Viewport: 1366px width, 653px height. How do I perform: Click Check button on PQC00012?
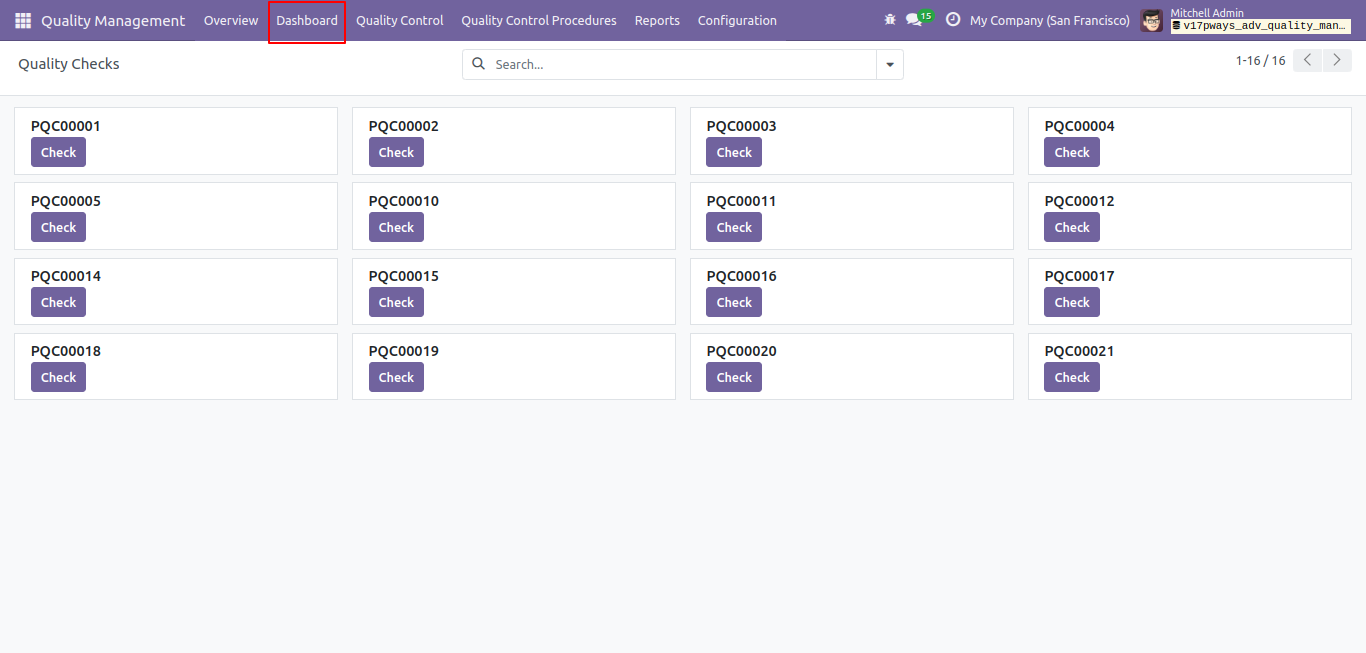[x=1072, y=227]
